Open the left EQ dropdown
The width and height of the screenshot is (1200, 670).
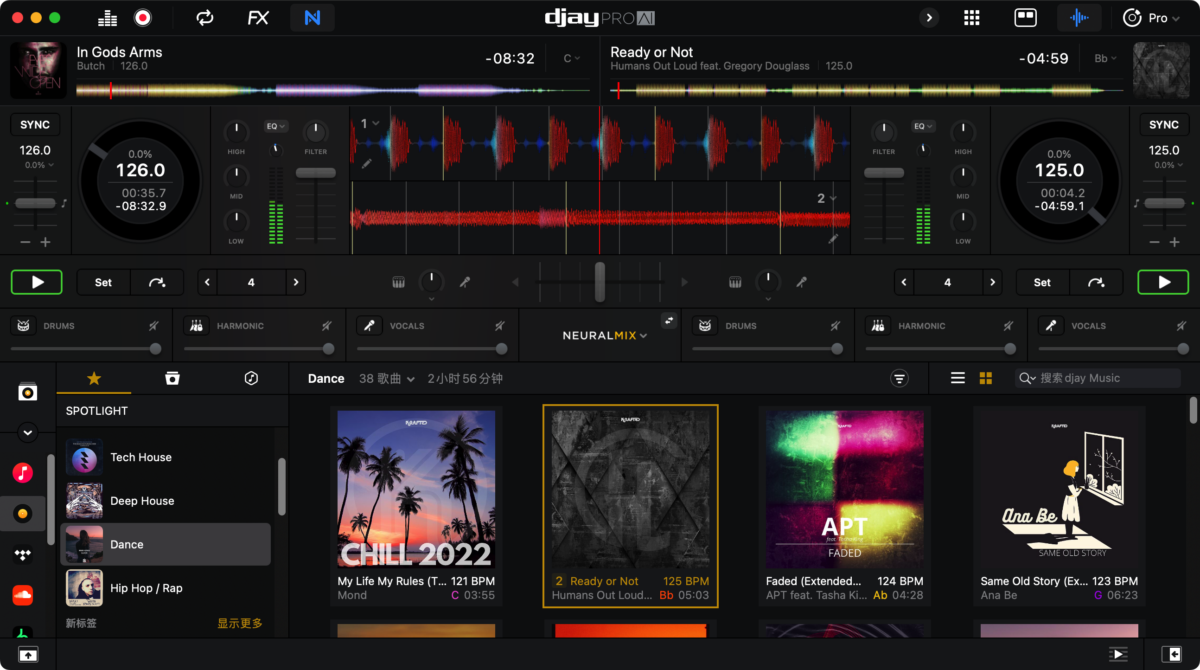276,126
